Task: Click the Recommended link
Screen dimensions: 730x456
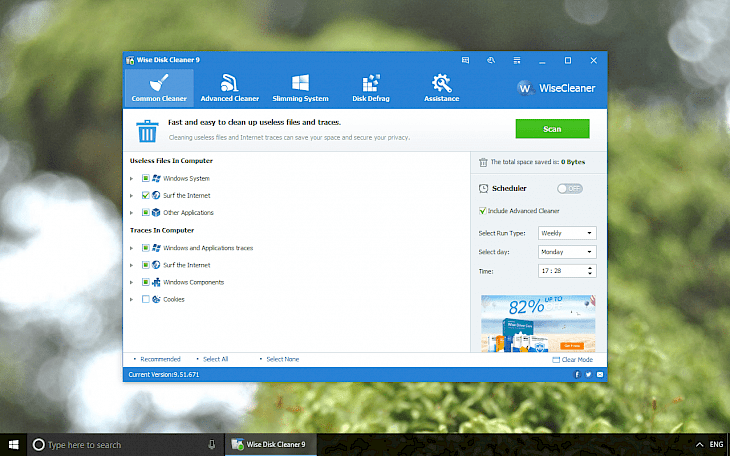Action: (x=160, y=359)
